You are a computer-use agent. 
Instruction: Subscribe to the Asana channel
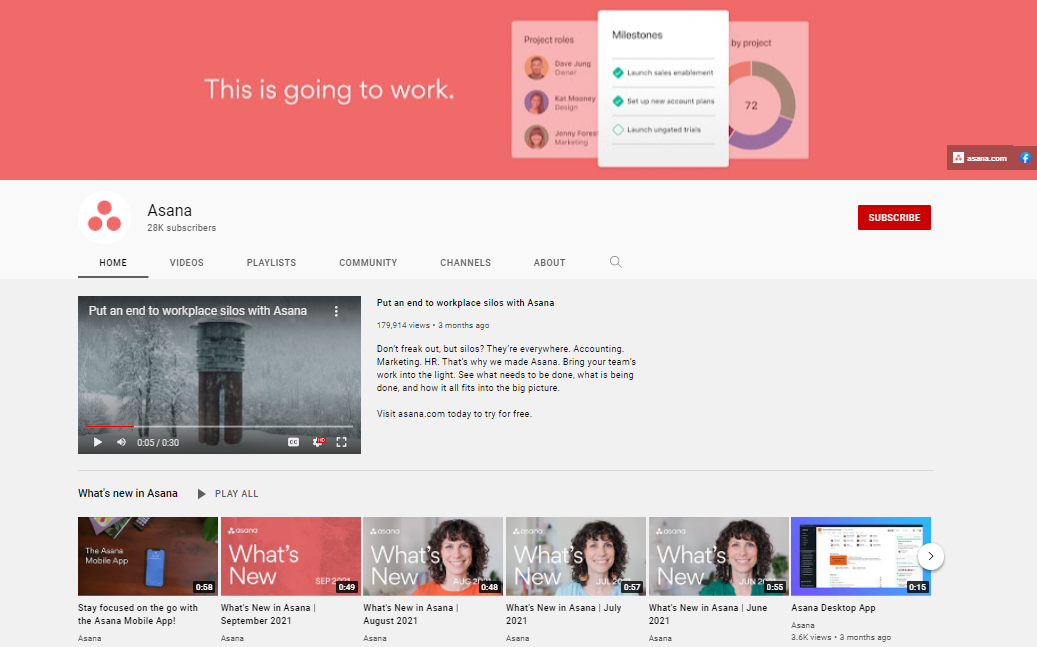point(894,218)
